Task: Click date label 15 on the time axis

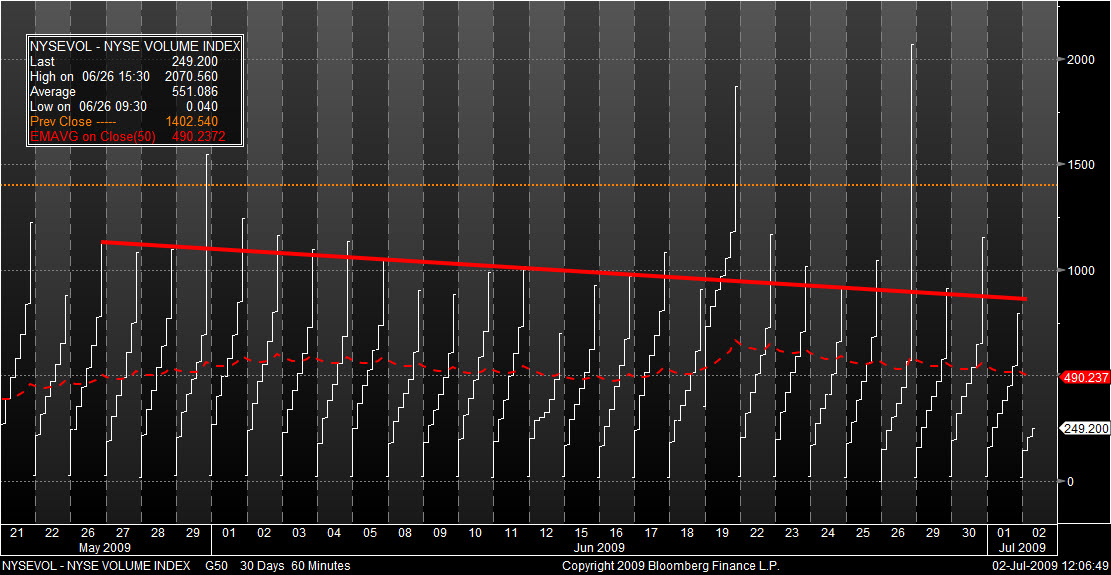Action: coord(581,532)
